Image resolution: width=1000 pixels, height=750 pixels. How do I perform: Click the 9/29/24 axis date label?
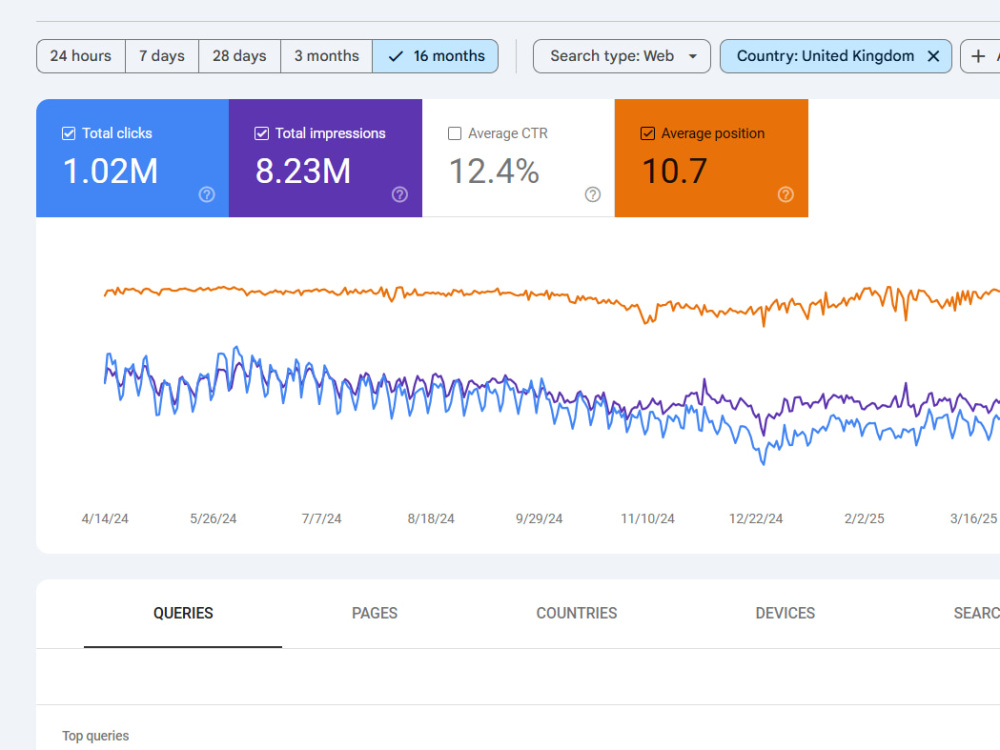pyautogui.click(x=539, y=518)
